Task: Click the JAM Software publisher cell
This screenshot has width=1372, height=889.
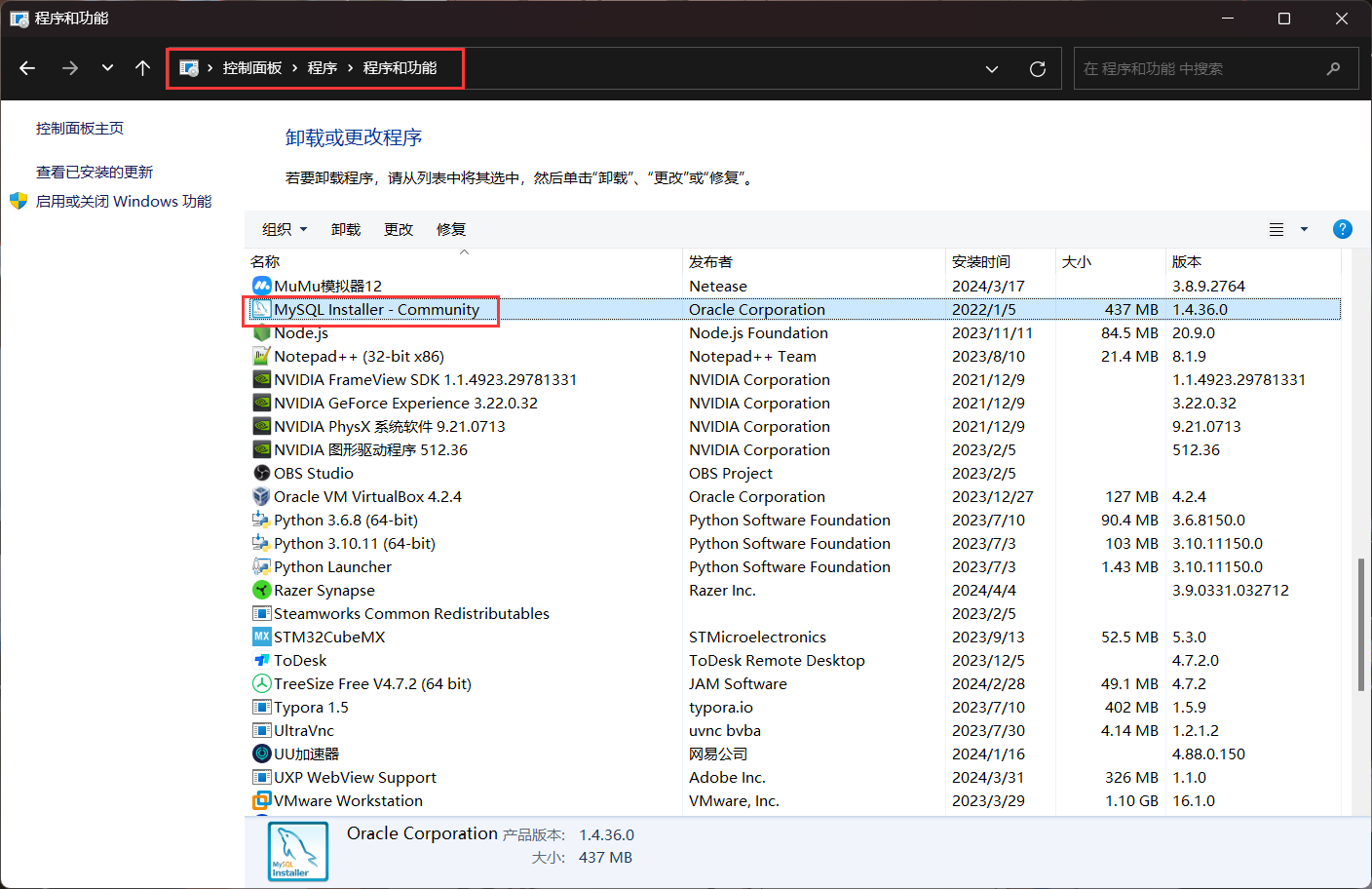Action: coord(738,684)
